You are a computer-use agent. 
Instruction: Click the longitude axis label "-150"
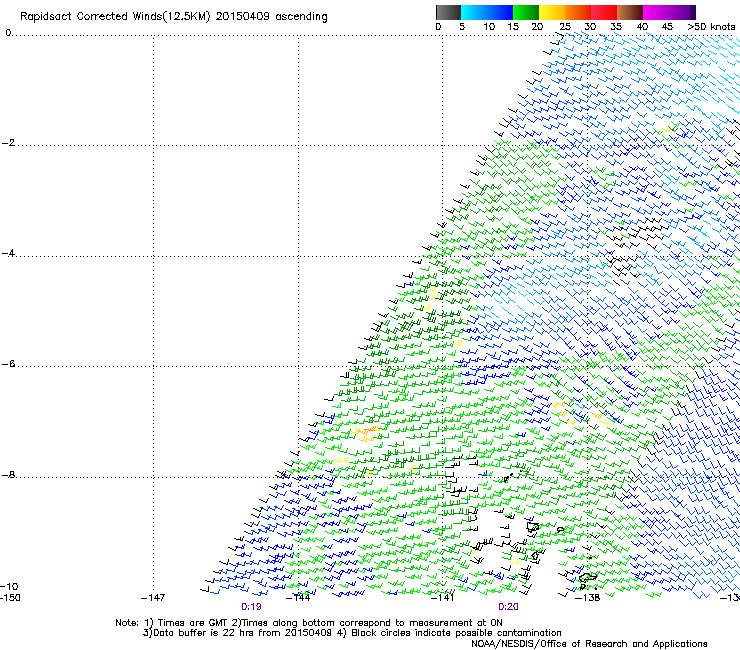(10, 598)
